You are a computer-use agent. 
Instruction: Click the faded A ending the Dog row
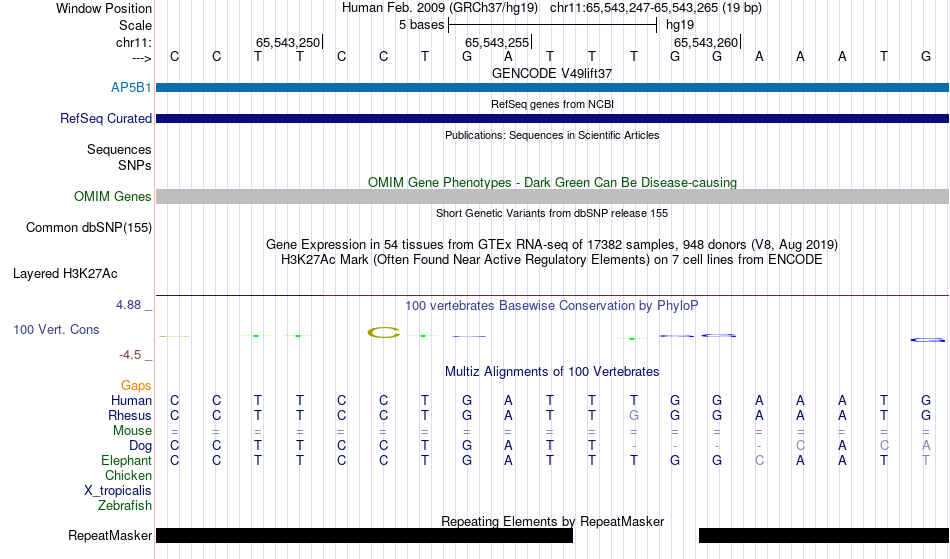click(x=926, y=445)
